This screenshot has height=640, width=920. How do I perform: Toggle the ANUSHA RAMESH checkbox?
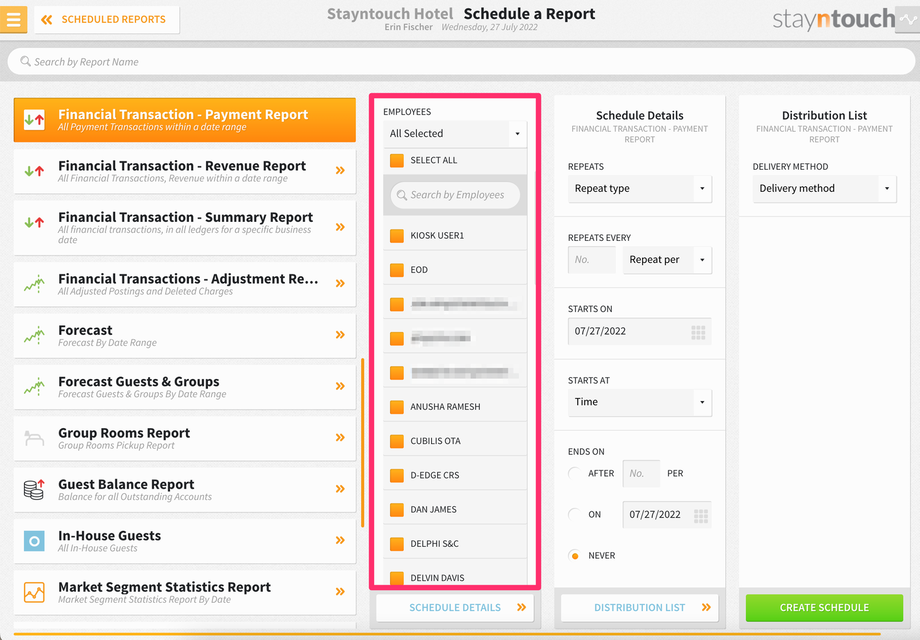pos(397,407)
